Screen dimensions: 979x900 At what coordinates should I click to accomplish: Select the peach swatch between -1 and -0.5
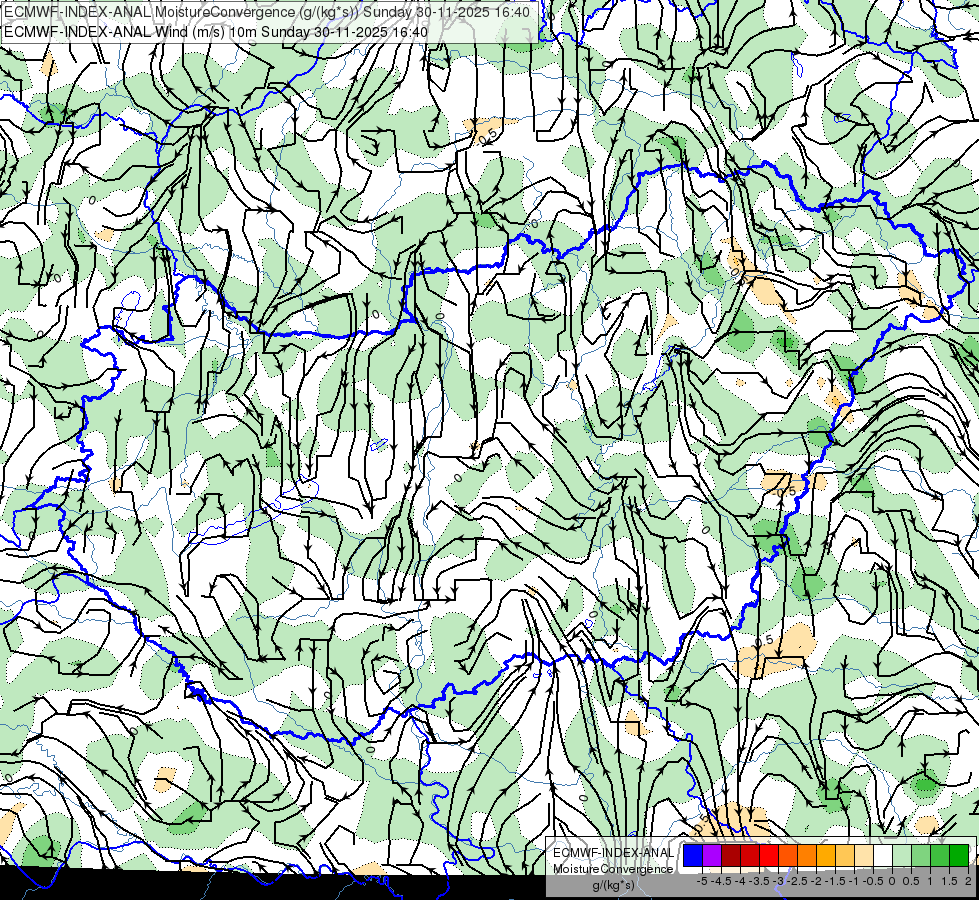tap(864, 855)
